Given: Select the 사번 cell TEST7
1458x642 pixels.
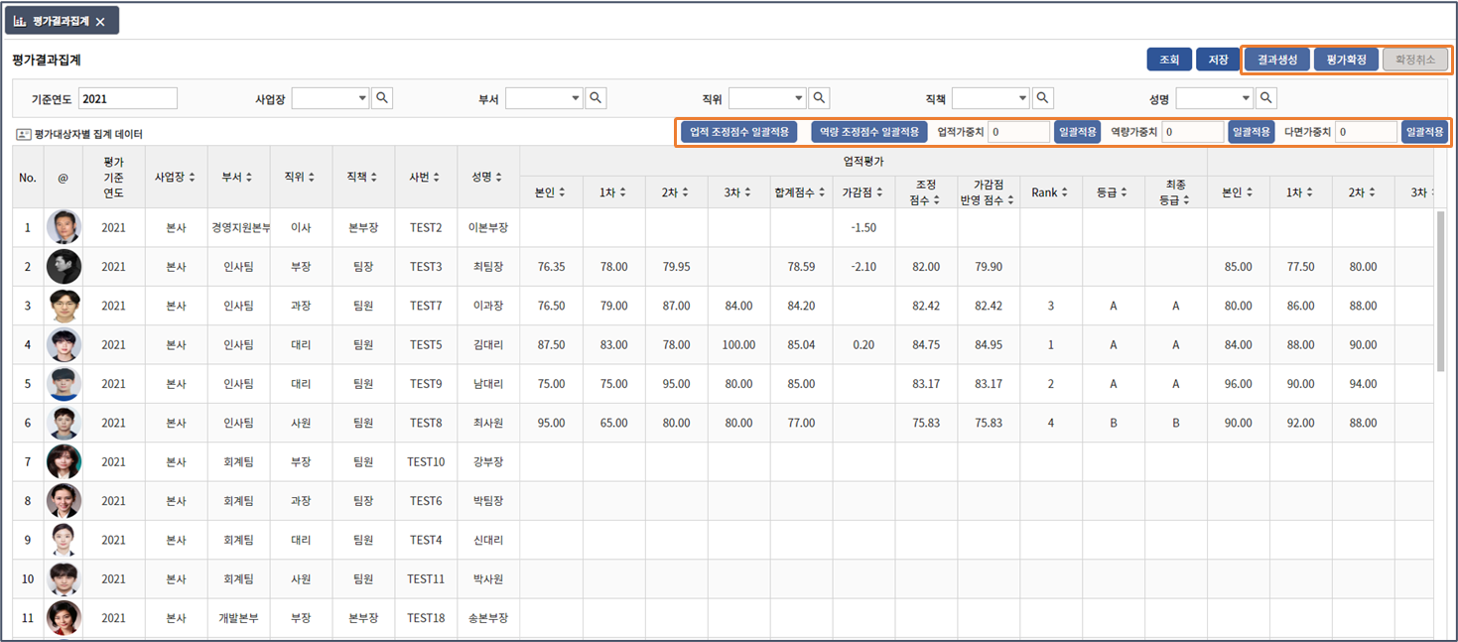Looking at the screenshot, I should click(426, 305).
